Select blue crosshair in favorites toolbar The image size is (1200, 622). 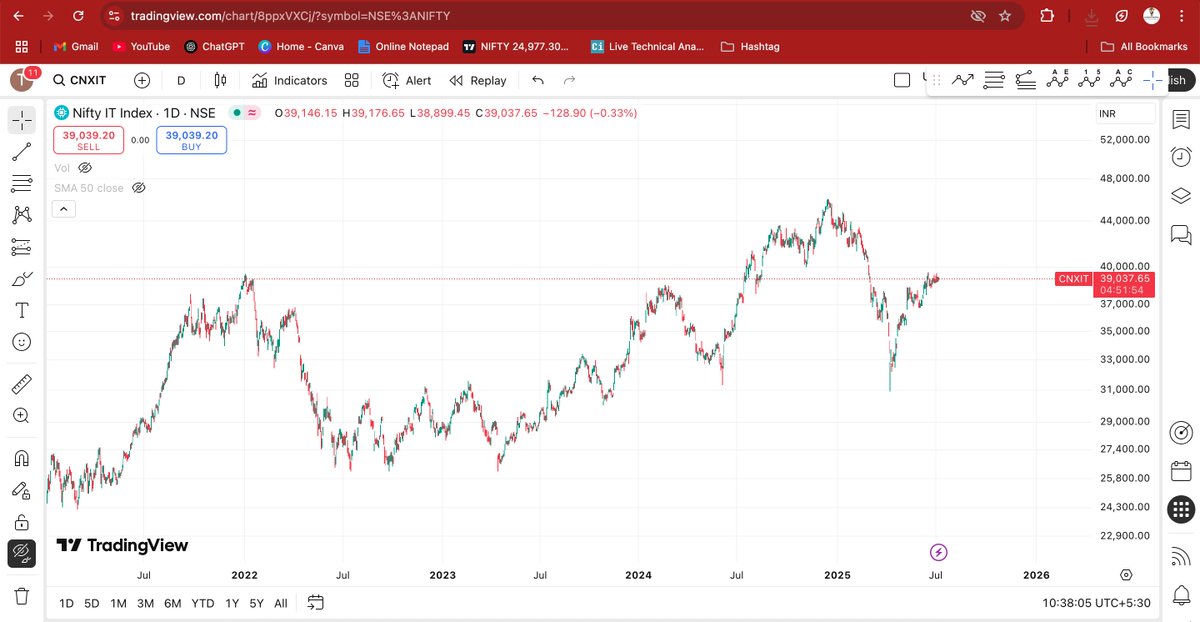point(1152,80)
